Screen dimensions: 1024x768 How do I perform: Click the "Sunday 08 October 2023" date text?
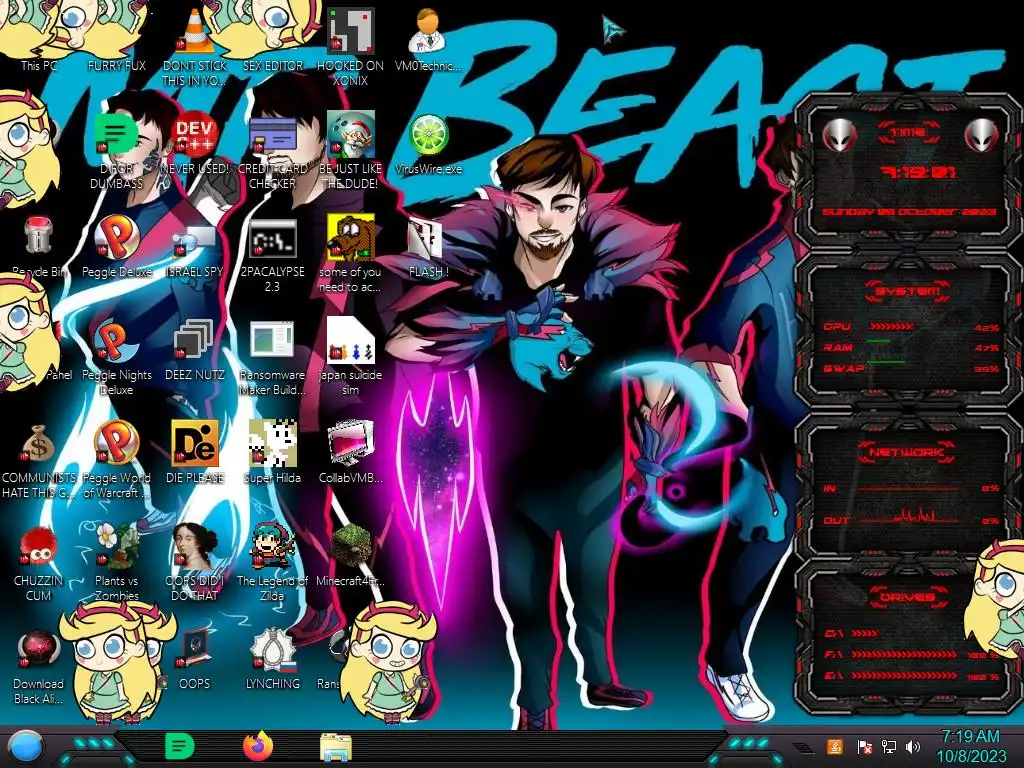pos(908,212)
